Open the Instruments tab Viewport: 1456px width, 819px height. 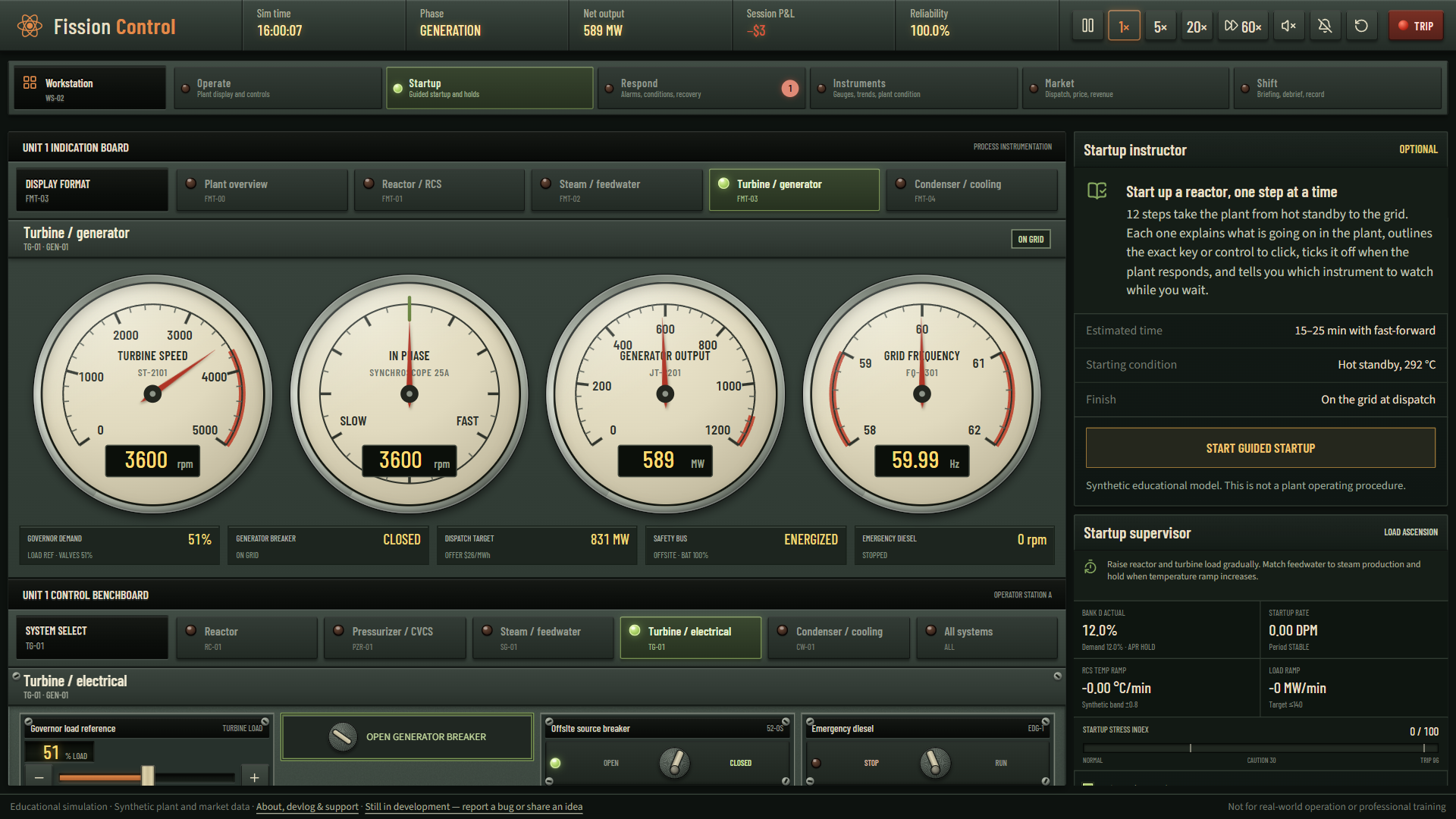914,88
